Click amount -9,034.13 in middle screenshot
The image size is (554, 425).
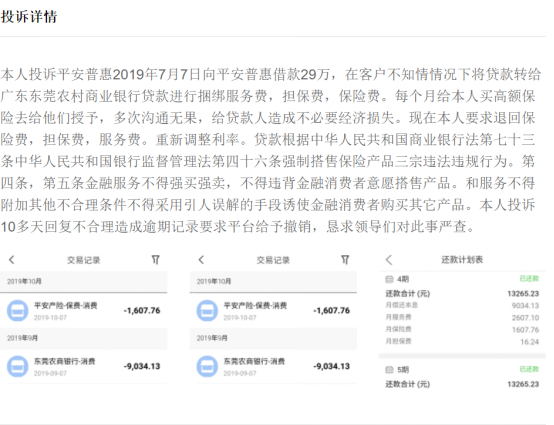332,366
